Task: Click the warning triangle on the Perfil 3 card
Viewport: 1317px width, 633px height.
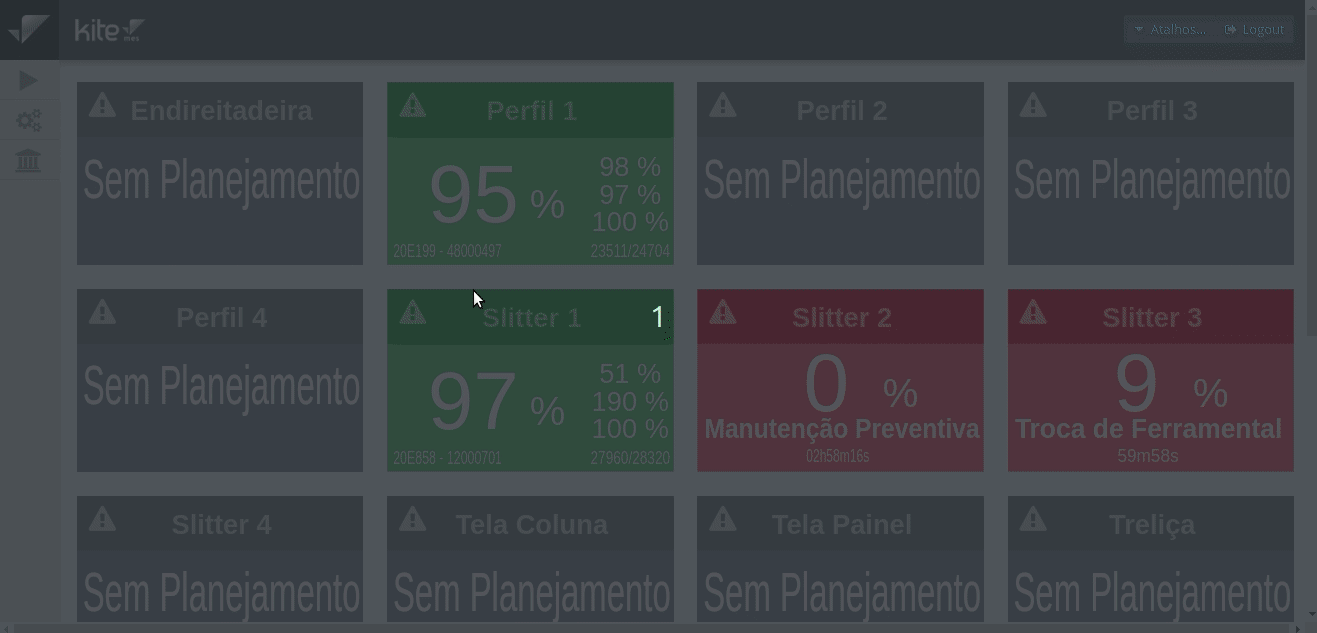Action: pyautogui.click(x=1033, y=105)
